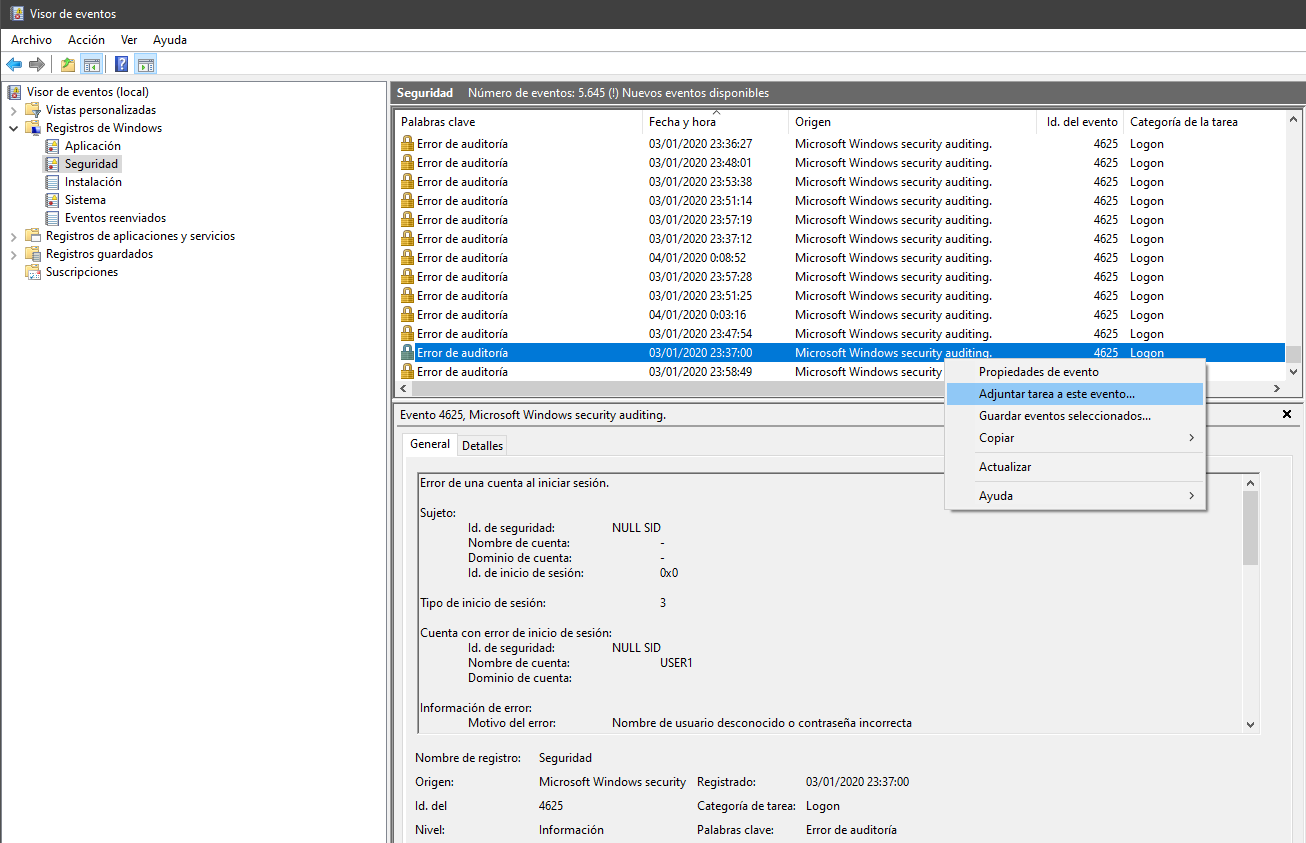The height and width of the screenshot is (843, 1306).
Task: Open Help via the blue question mark icon
Action: (x=121, y=65)
